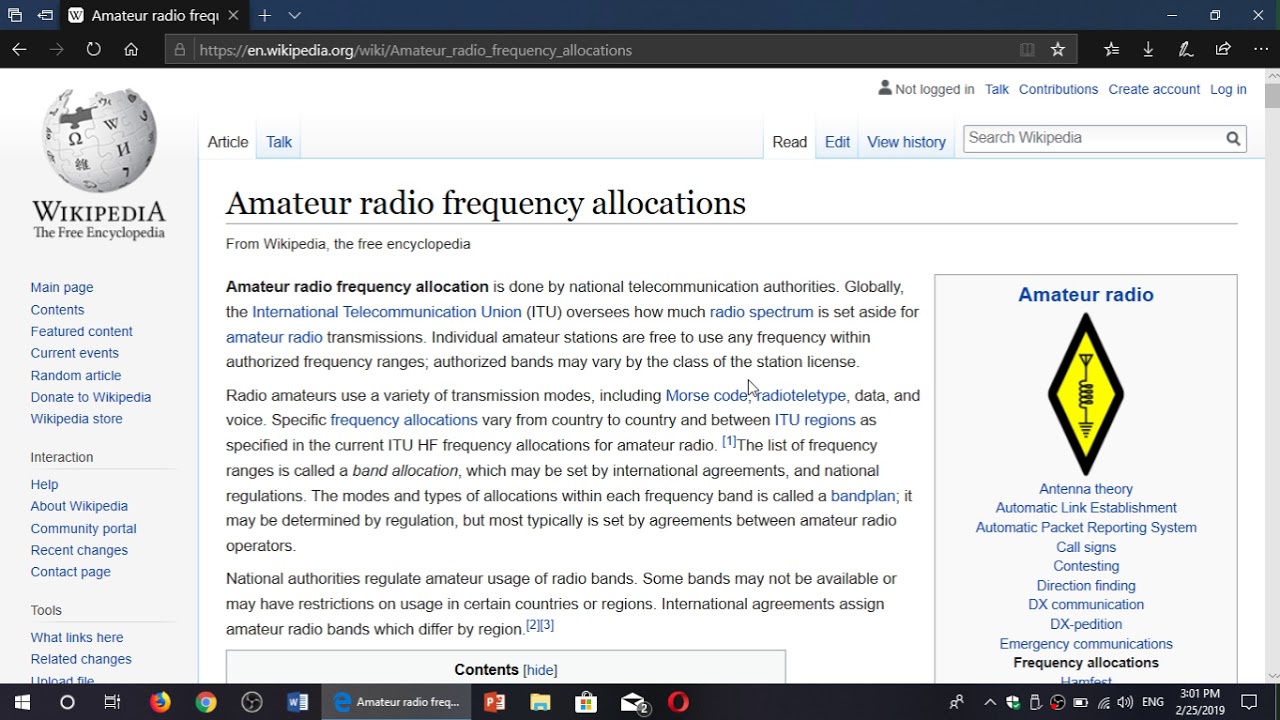This screenshot has height=720, width=1280.
Task: Click the Log in link
Action: 1228,89
